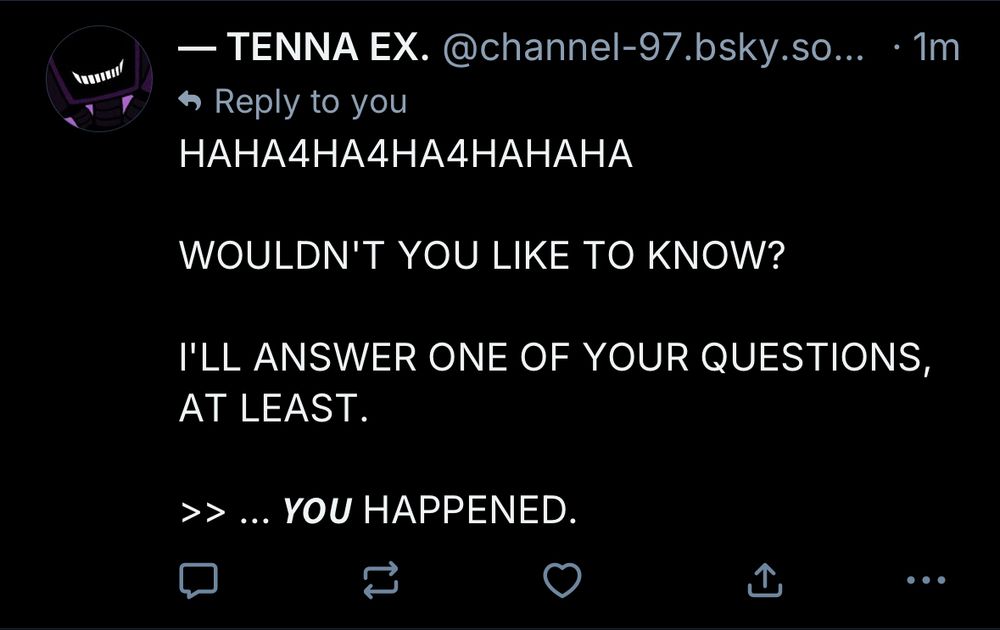This screenshot has height=630, width=1000.
Task: Click the small reply arrow beside 'Reply to you'
Action: [x=190, y=101]
